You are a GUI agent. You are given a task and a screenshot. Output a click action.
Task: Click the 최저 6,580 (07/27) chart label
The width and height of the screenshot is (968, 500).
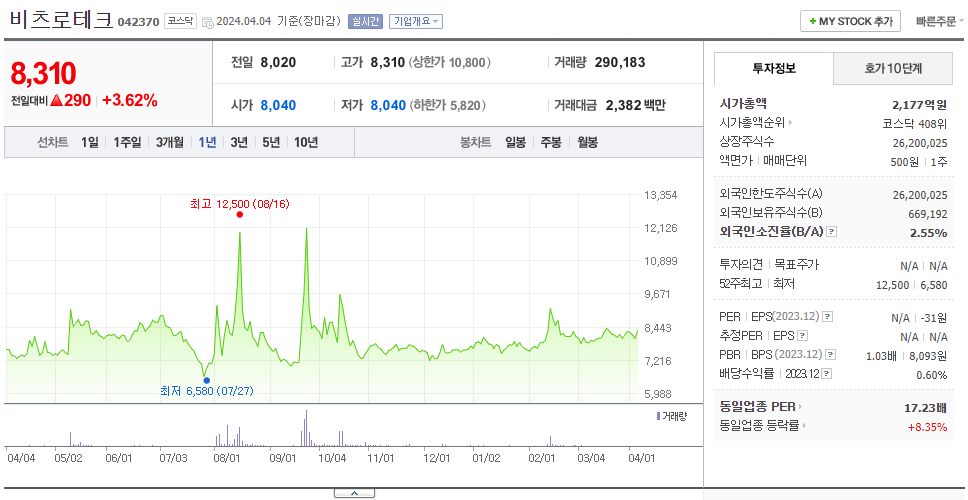point(206,391)
